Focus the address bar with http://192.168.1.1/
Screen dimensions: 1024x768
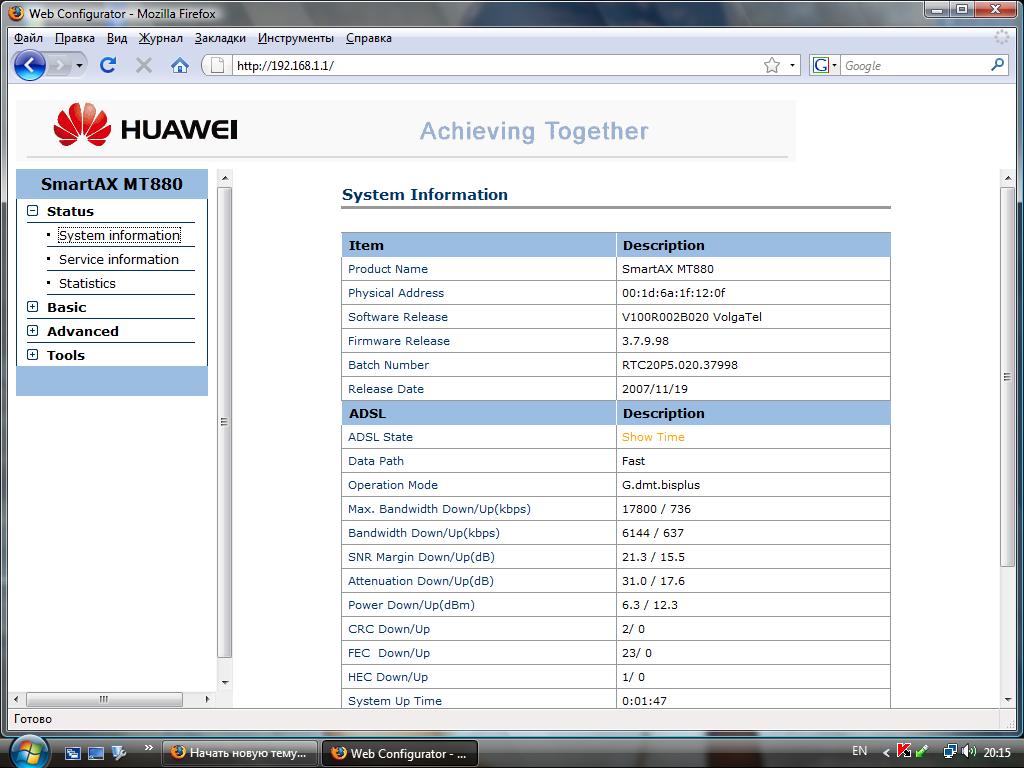pyautogui.click(x=496, y=65)
